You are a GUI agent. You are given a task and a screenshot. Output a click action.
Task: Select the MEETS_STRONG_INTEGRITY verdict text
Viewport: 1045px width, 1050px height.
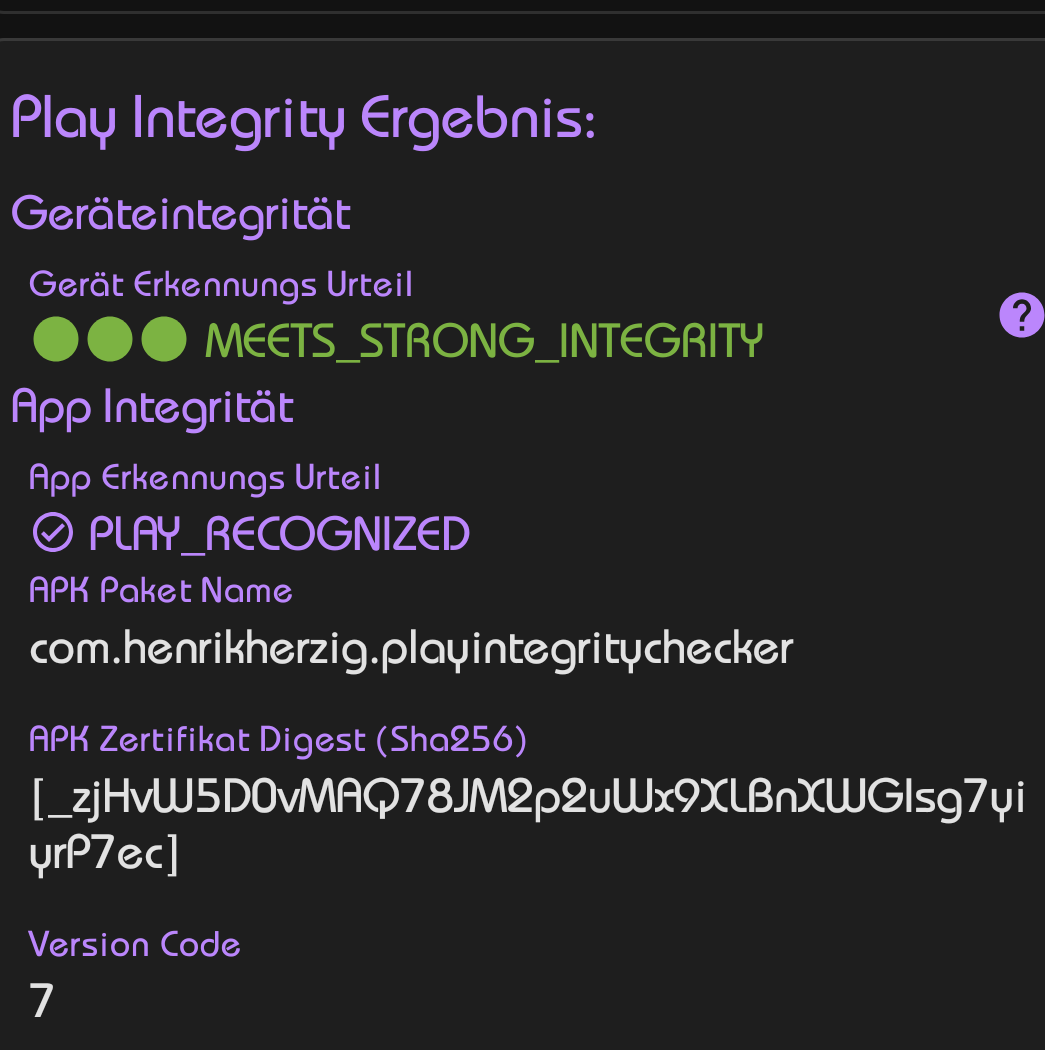[x=484, y=341]
